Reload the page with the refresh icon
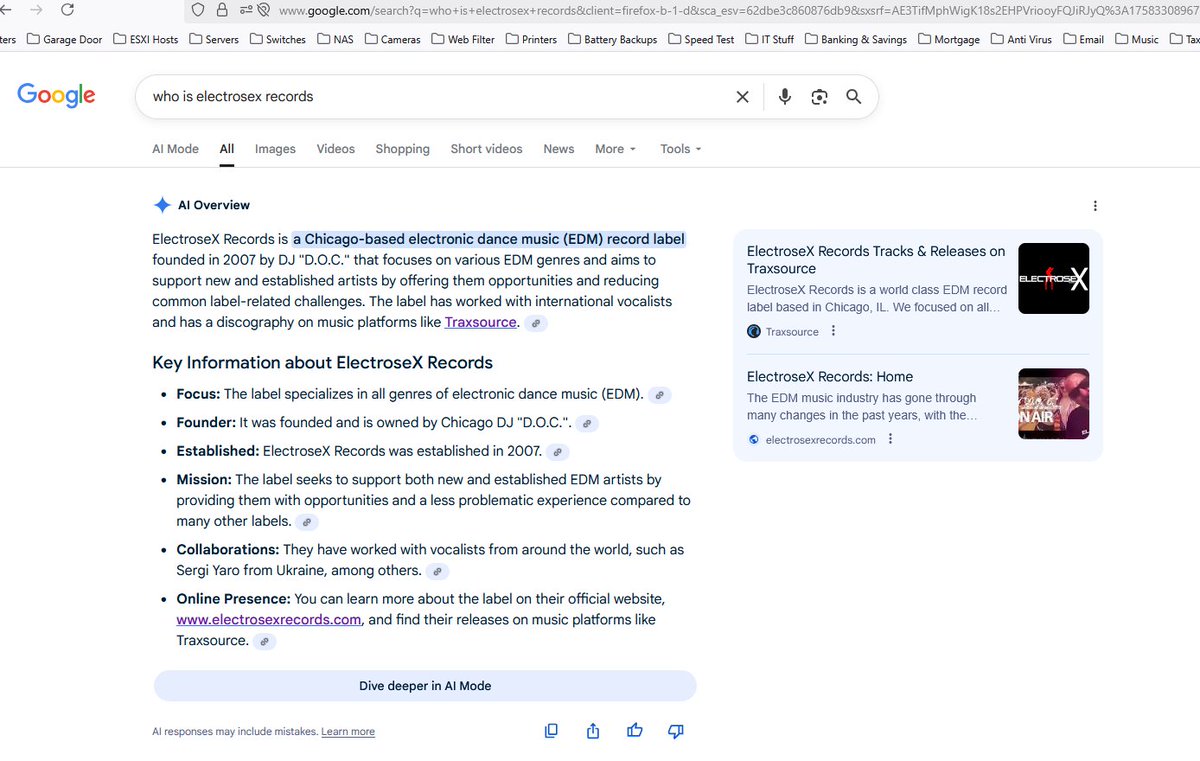This screenshot has height=761, width=1200. point(68,10)
